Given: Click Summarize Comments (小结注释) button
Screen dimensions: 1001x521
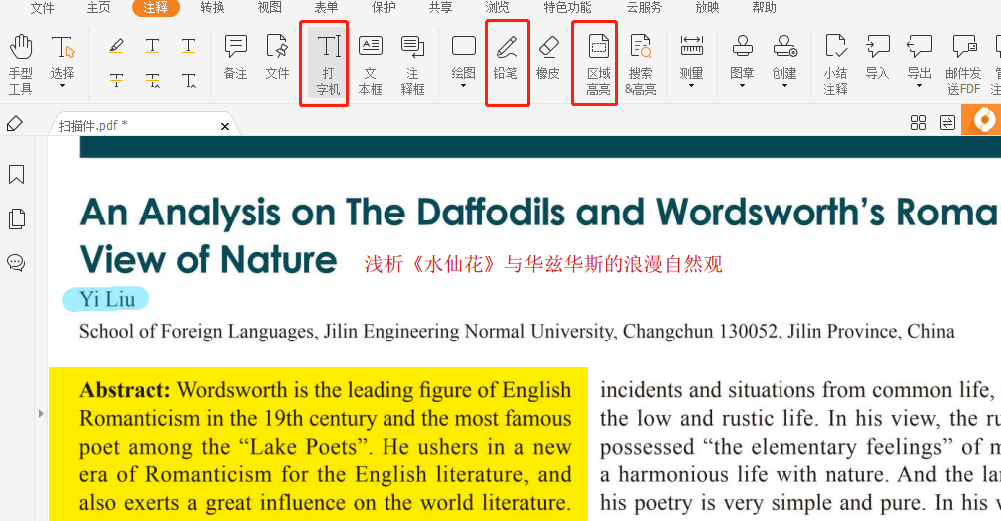Looking at the screenshot, I should tap(835, 64).
